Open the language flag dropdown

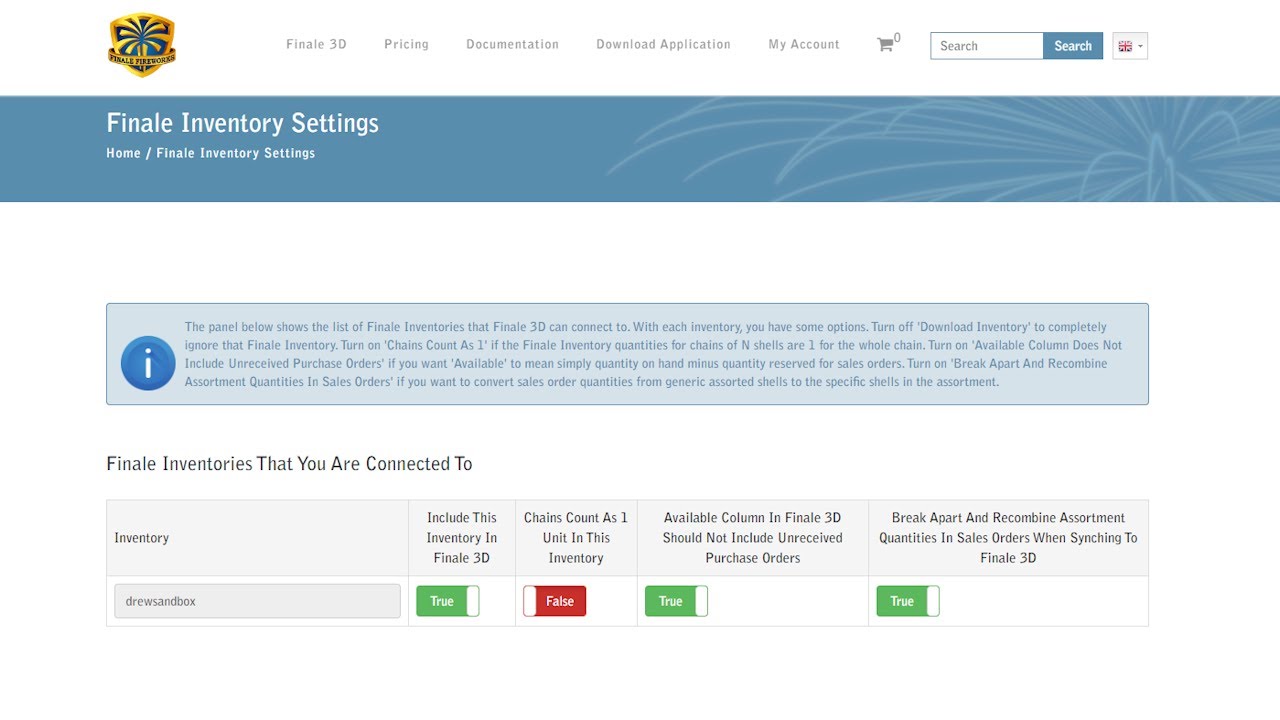(1129, 46)
